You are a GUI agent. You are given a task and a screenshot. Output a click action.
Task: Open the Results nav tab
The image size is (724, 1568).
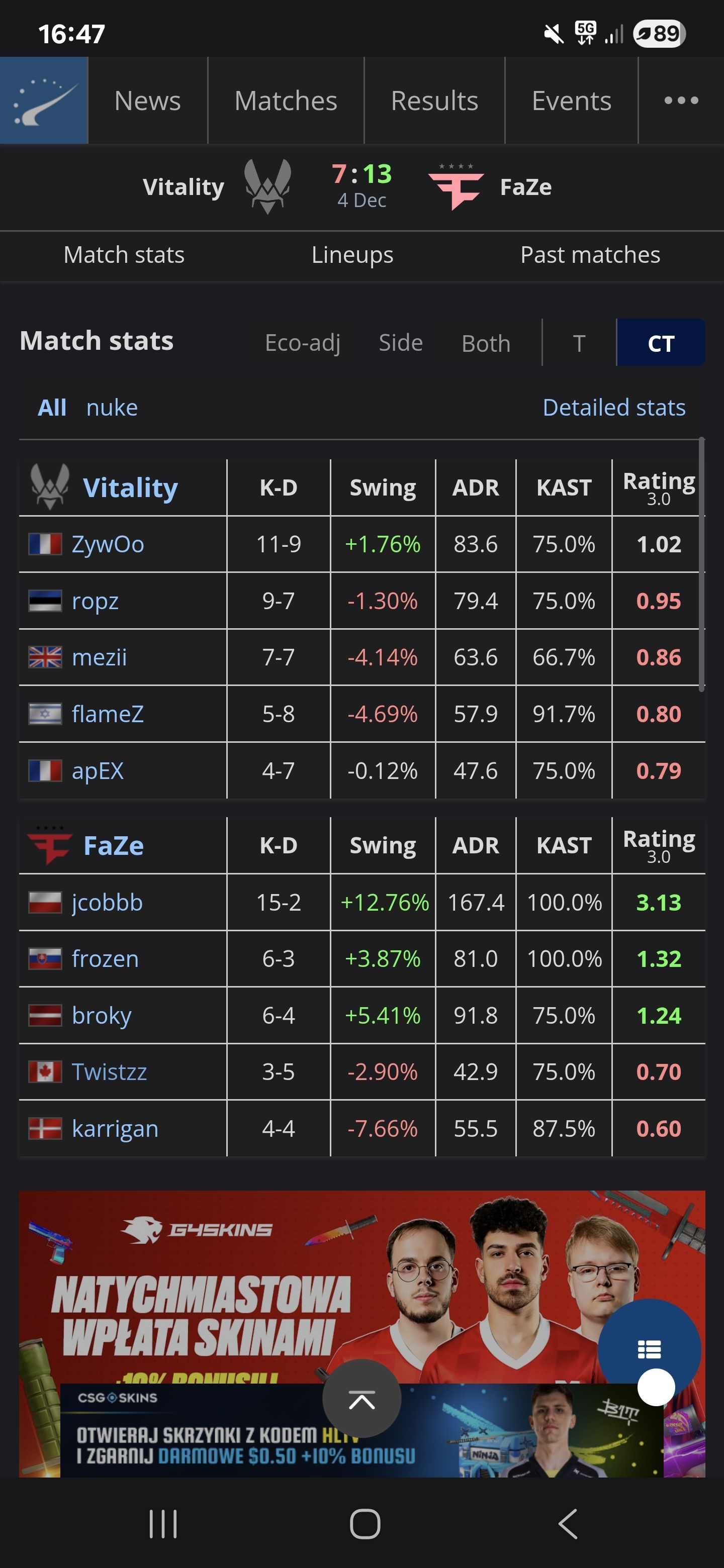tap(434, 101)
